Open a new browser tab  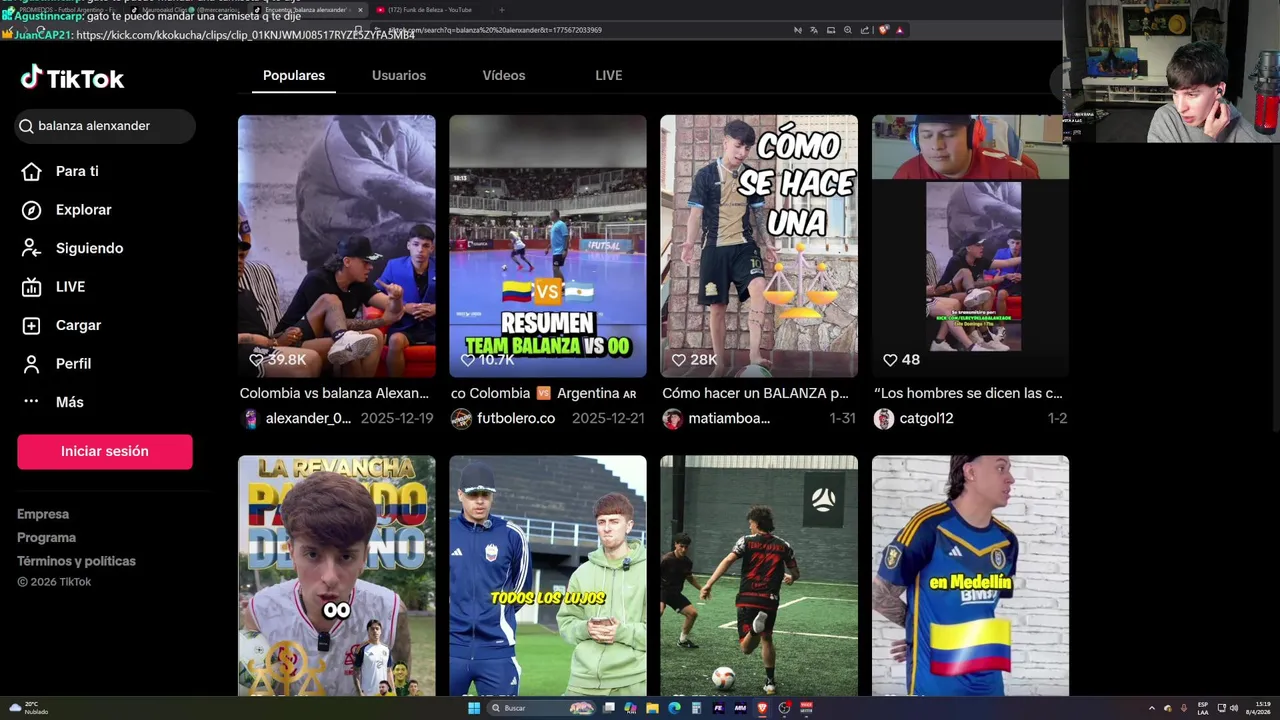coord(501,10)
